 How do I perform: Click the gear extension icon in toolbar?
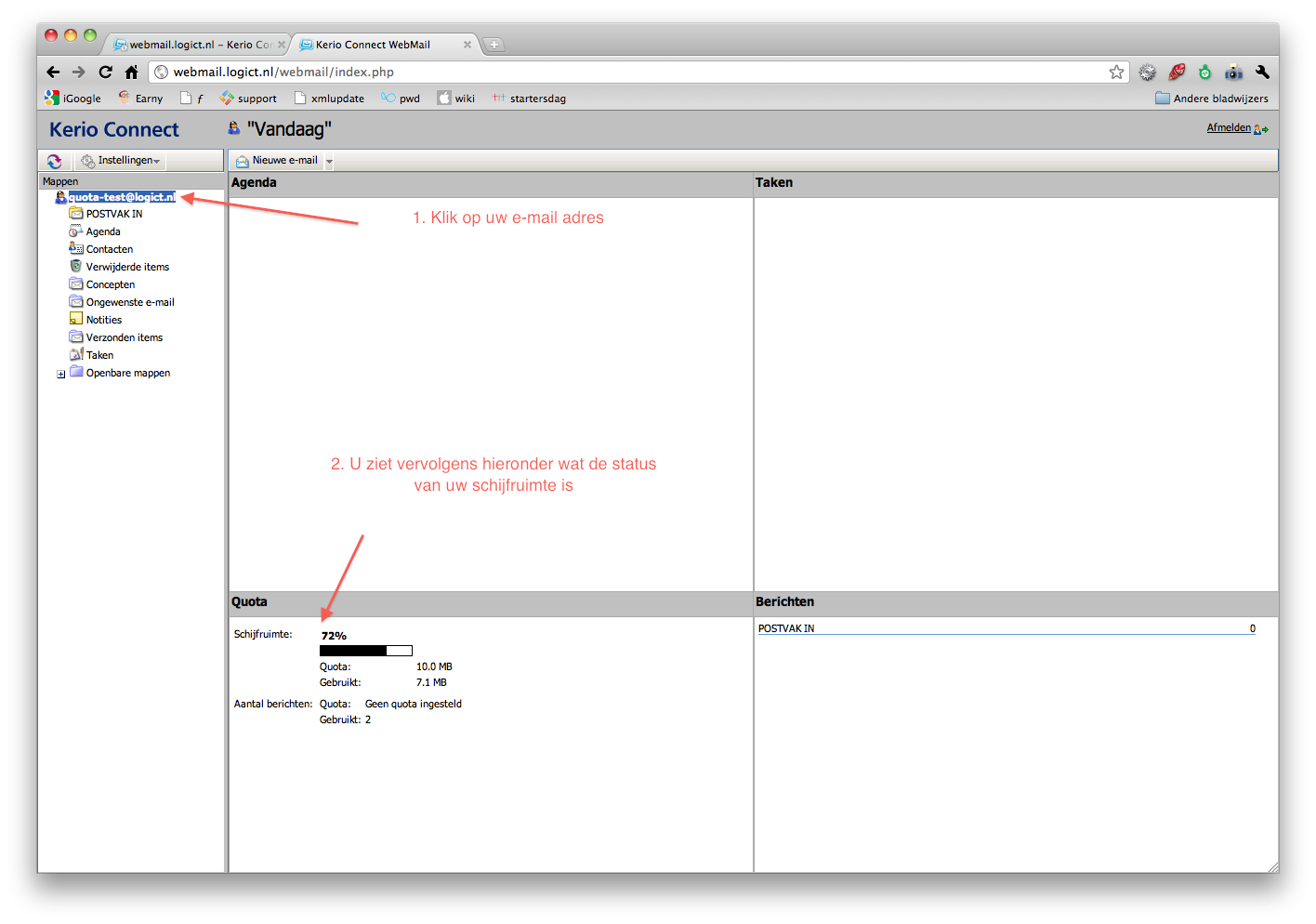tap(1148, 73)
